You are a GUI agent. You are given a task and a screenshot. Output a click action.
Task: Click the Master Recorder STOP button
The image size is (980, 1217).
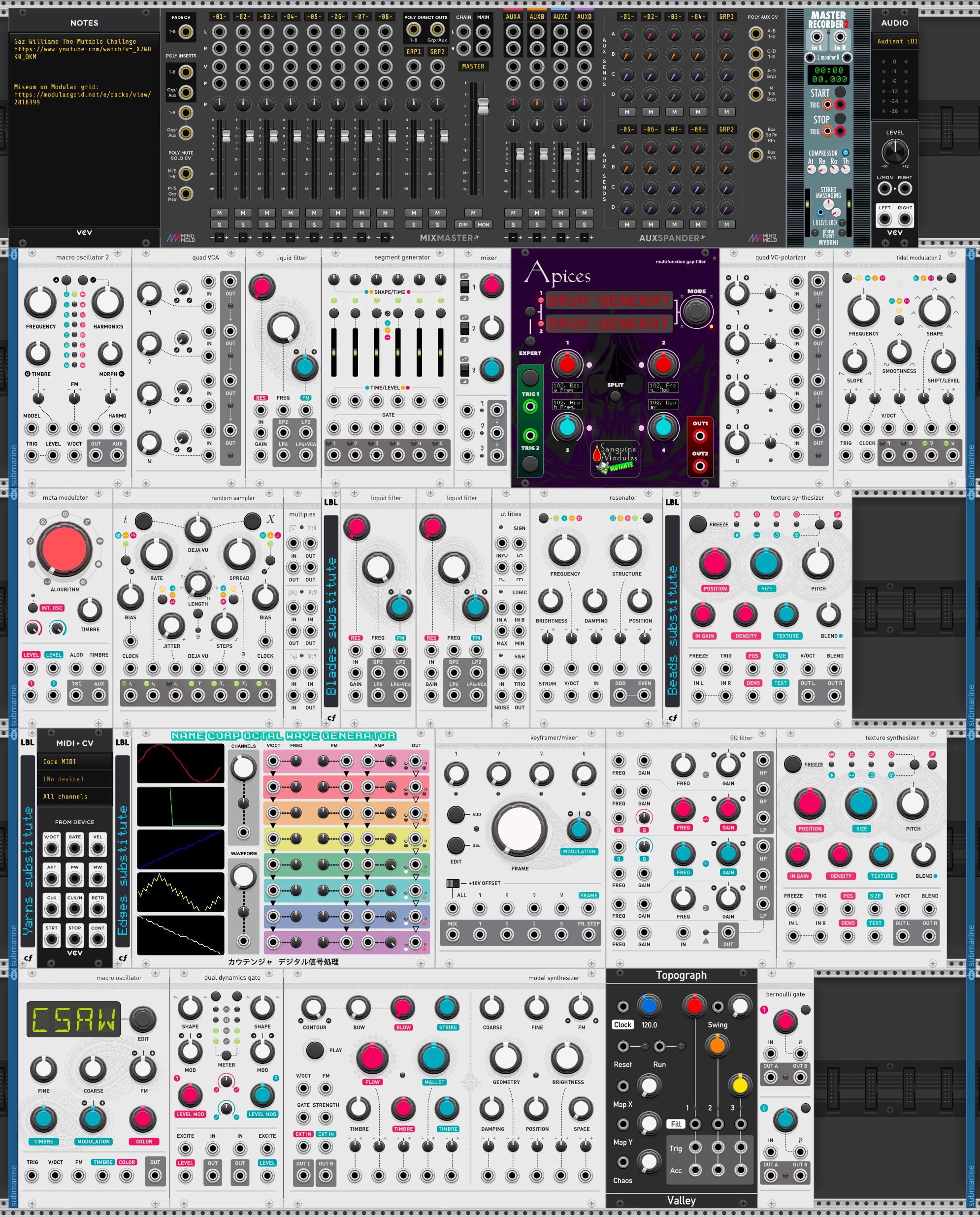point(840,119)
